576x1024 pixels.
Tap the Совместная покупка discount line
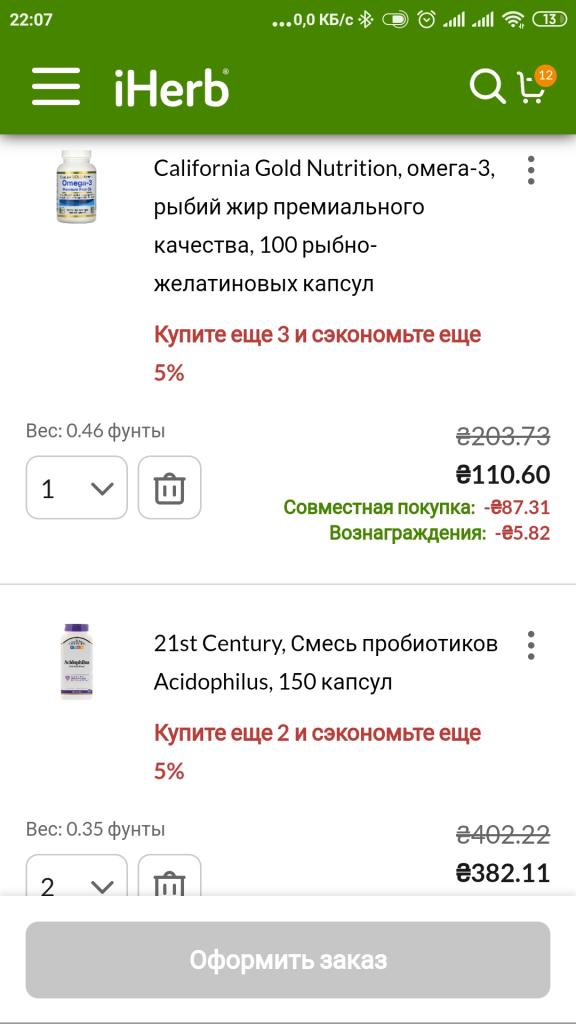[417, 507]
